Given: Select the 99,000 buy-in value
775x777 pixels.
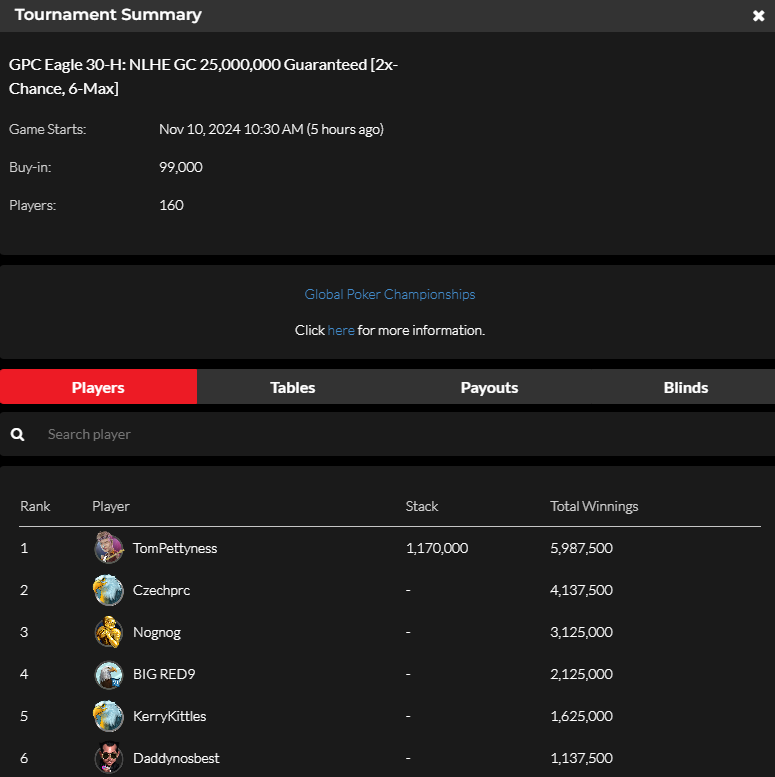Looking at the screenshot, I should [x=180, y=167].
